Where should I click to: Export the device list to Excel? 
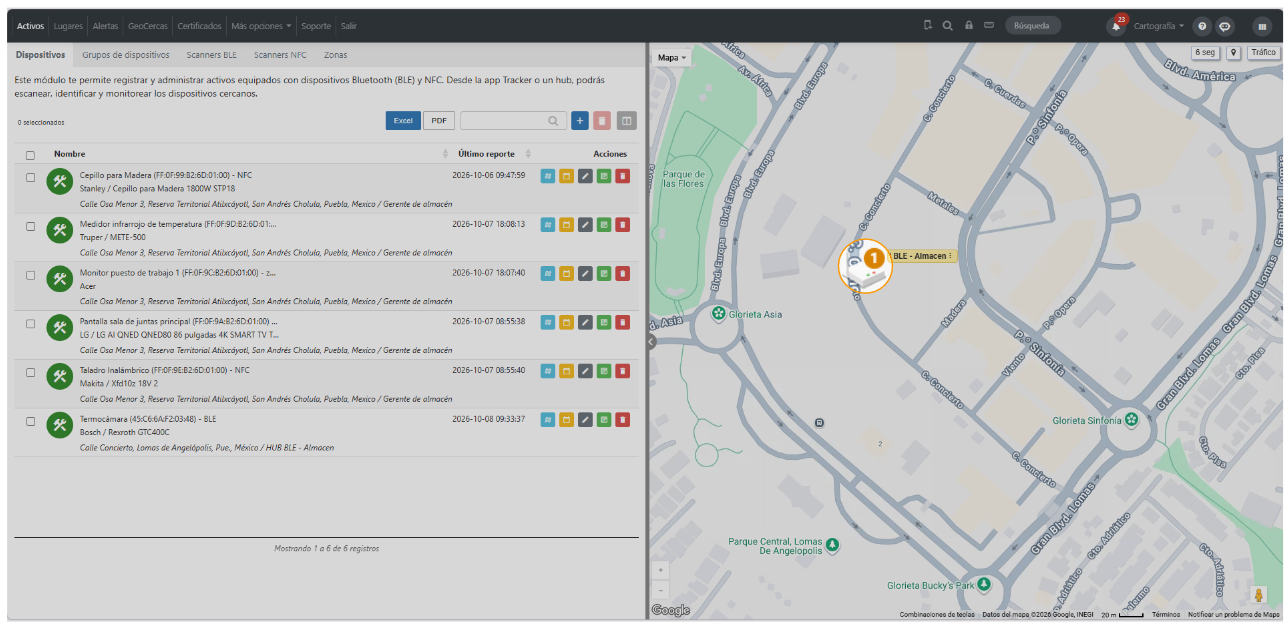click(x=403, y=121)
